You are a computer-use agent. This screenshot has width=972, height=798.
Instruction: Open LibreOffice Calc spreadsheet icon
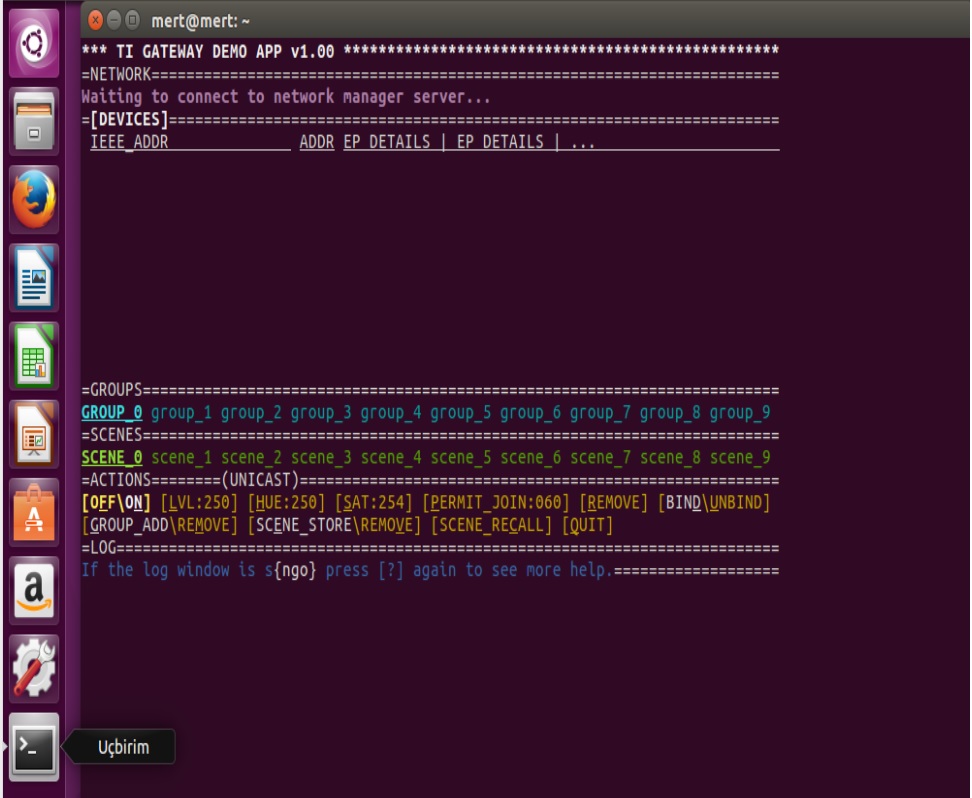click(34, 355)
